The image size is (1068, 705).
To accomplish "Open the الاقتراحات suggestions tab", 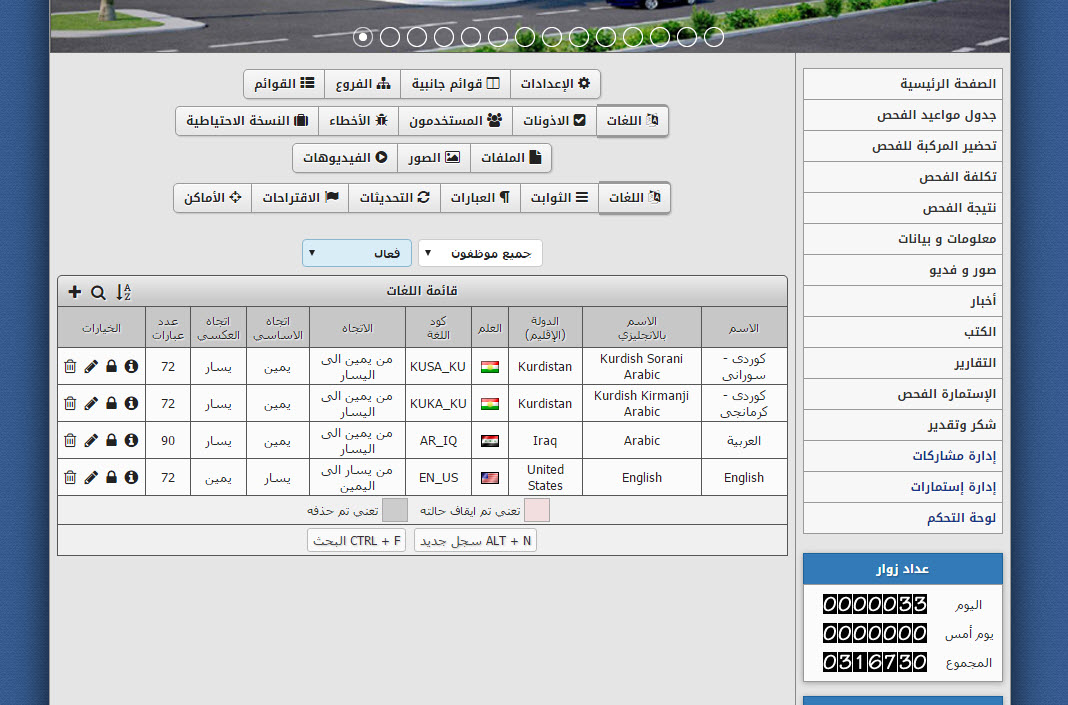I will tap(300, 198).
